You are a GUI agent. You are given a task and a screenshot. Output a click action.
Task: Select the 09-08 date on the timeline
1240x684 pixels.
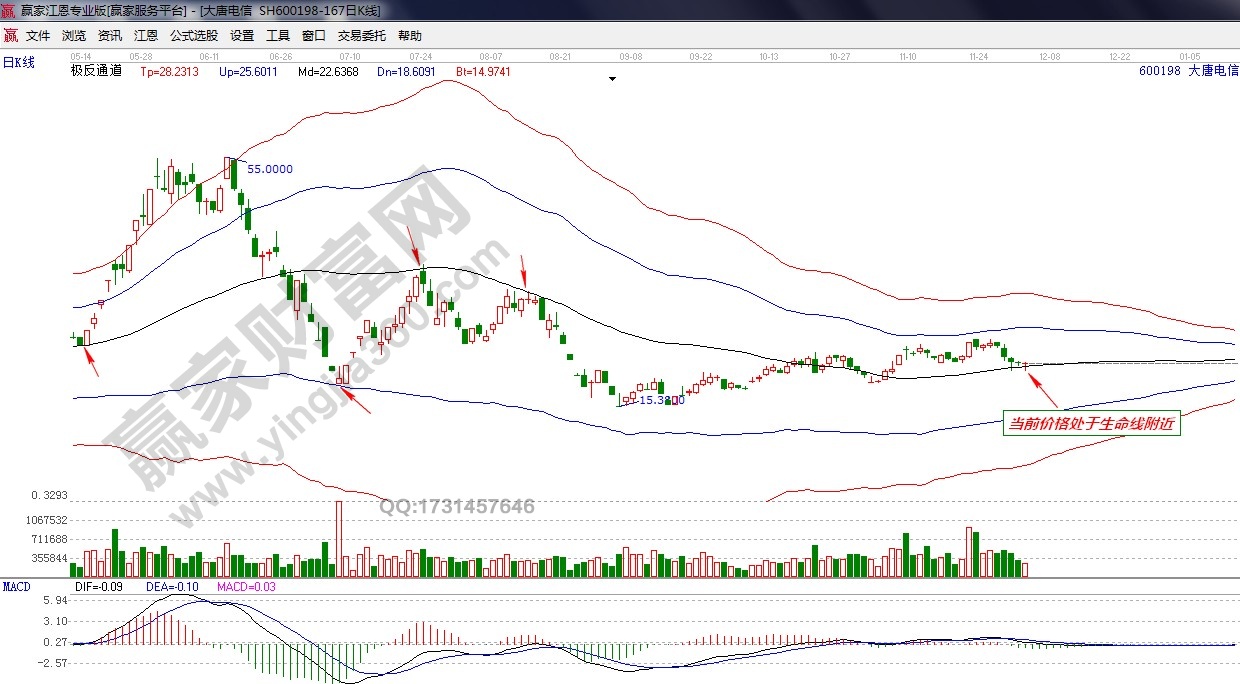tap(630, 57)
